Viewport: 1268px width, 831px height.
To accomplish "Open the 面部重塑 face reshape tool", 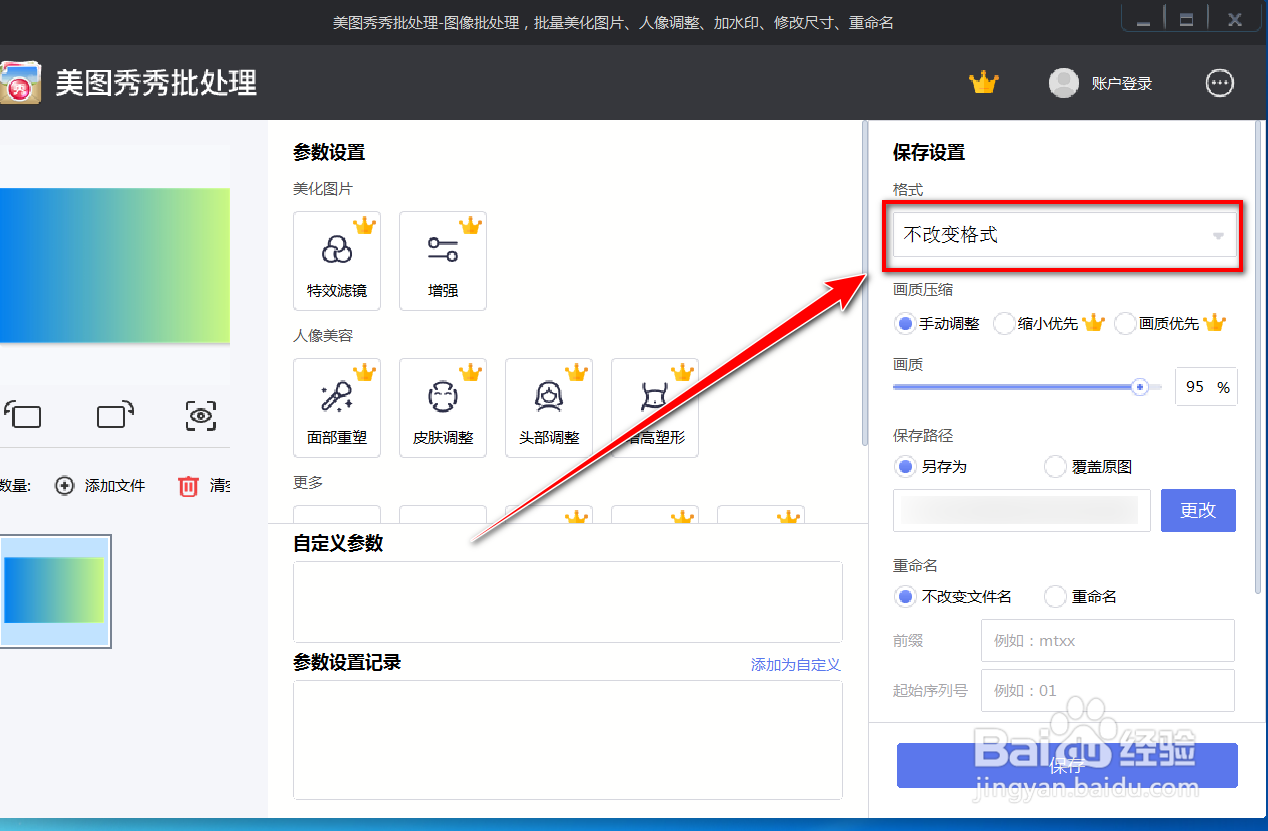I will tap(337, 408).
